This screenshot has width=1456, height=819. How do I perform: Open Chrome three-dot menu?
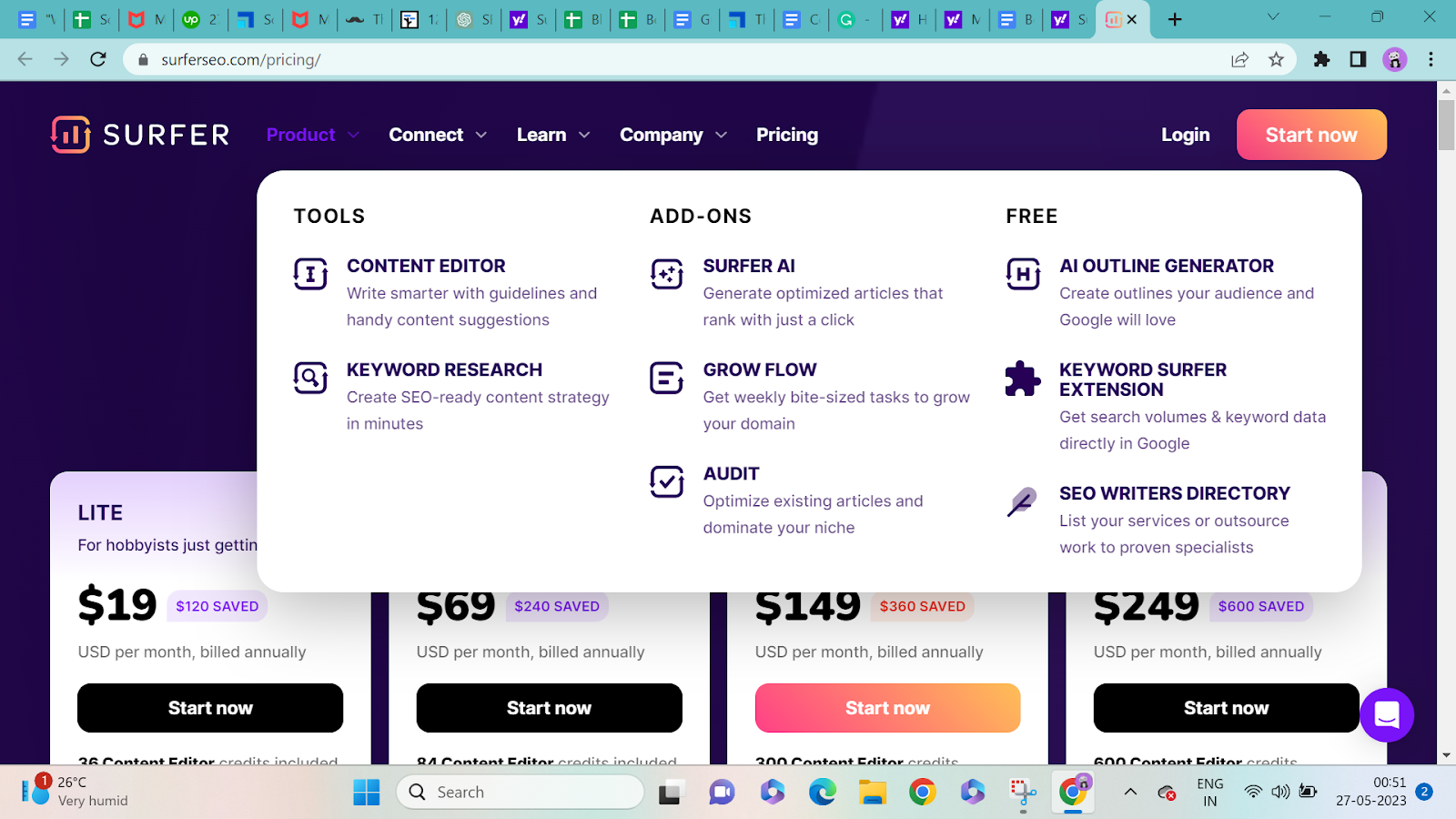(x=1431, y=59)
